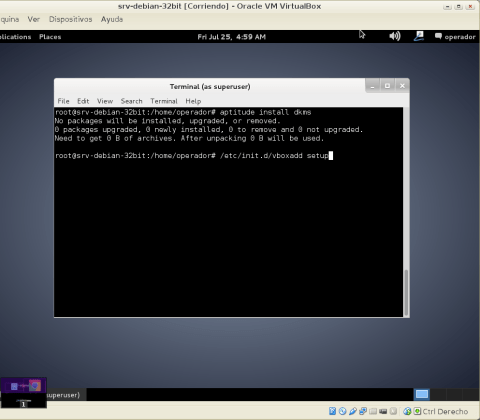Open VirtualBox Ver menu
Screen dimensions: 480x420
coord(34,19)
